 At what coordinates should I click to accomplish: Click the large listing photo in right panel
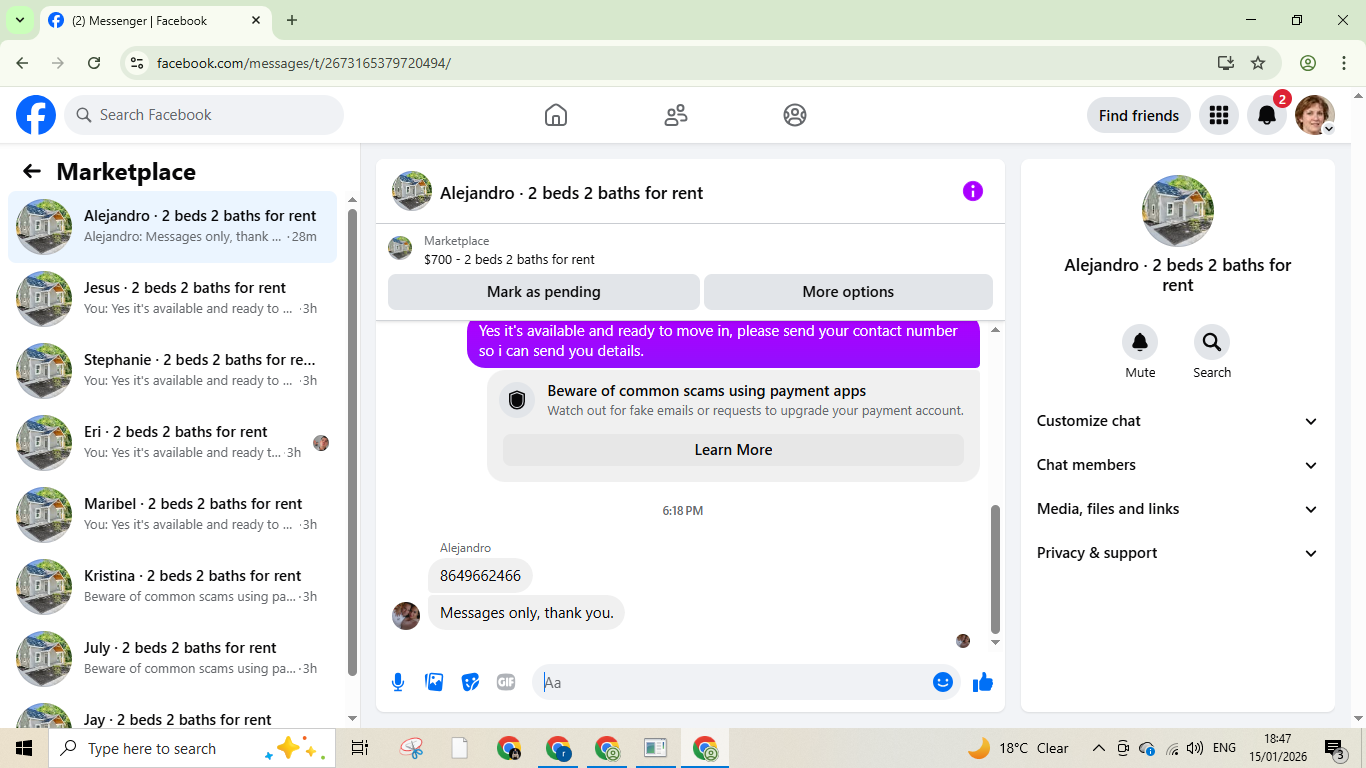(x=1178, y=211)
